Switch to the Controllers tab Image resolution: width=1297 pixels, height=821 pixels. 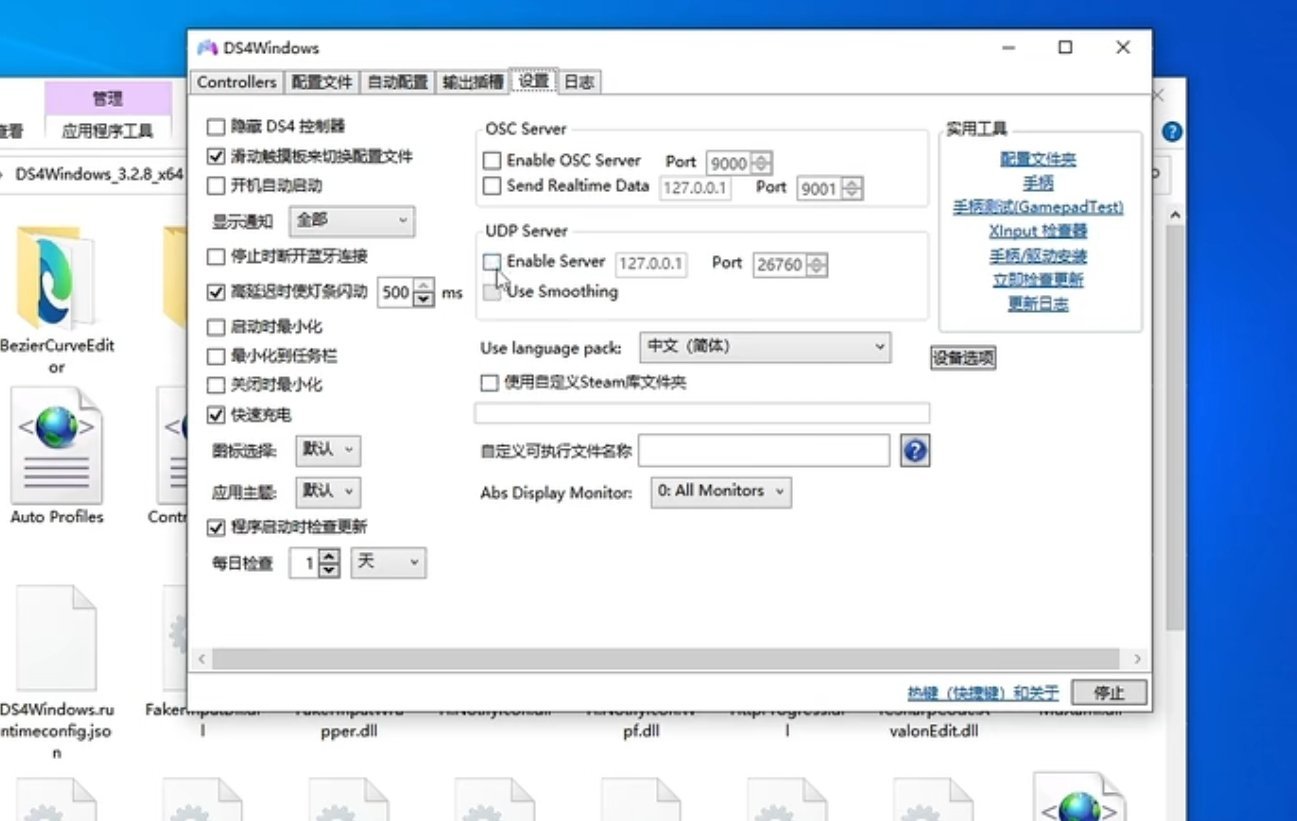point(236,82)
